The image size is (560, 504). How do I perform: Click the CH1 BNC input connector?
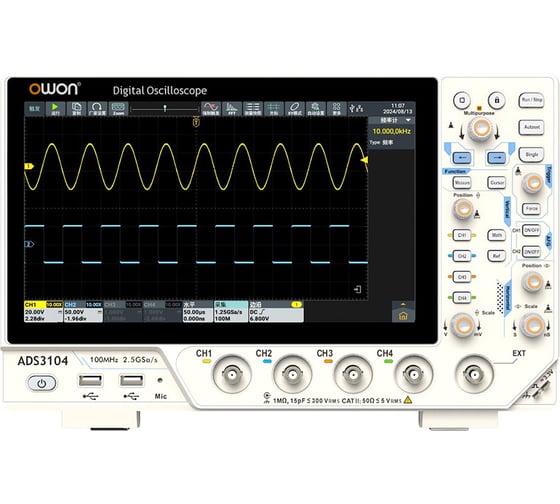(x=232, y=375)
